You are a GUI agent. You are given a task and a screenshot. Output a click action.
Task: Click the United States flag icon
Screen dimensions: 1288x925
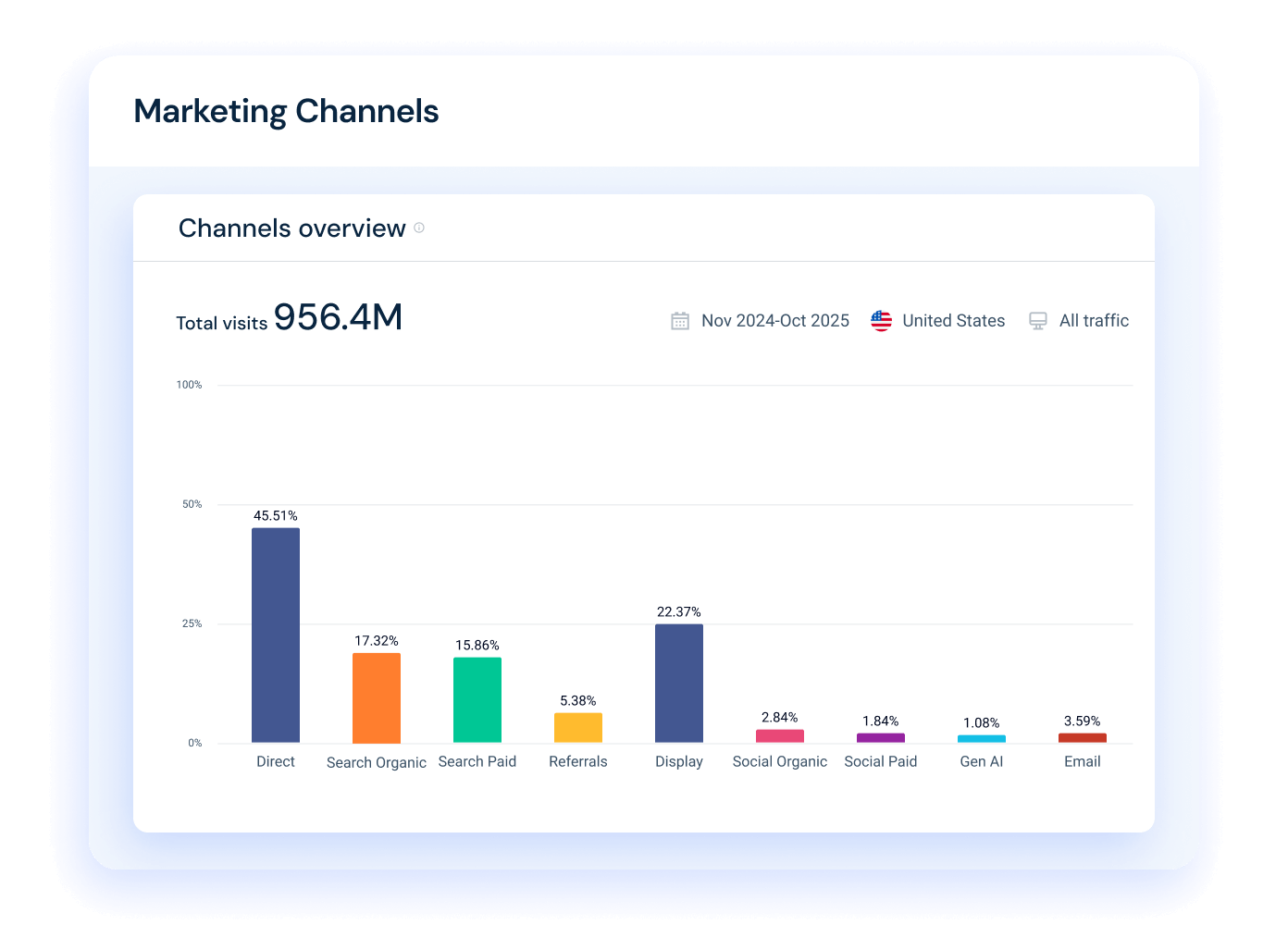pyautogui.click(x=881, y=320)
